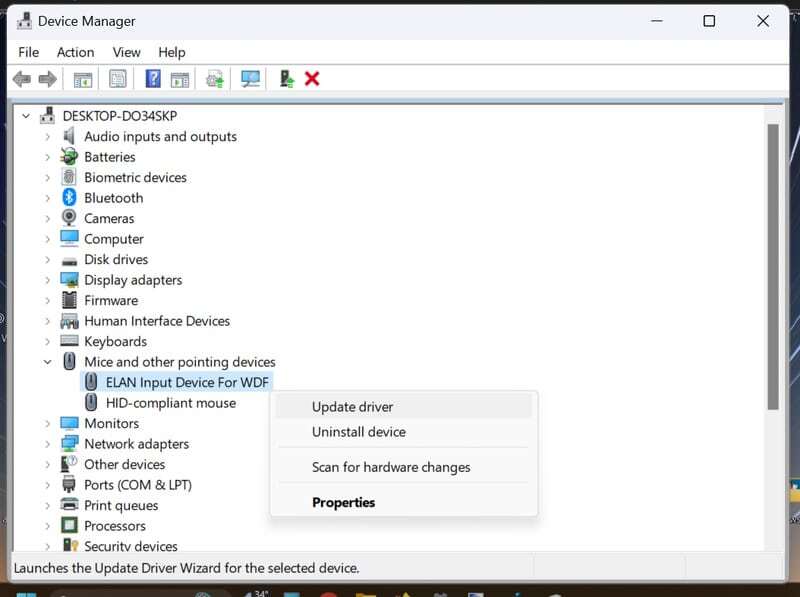Select the Disk drives tree item
This screenshot has height=597, width=800.
[116, 259]
